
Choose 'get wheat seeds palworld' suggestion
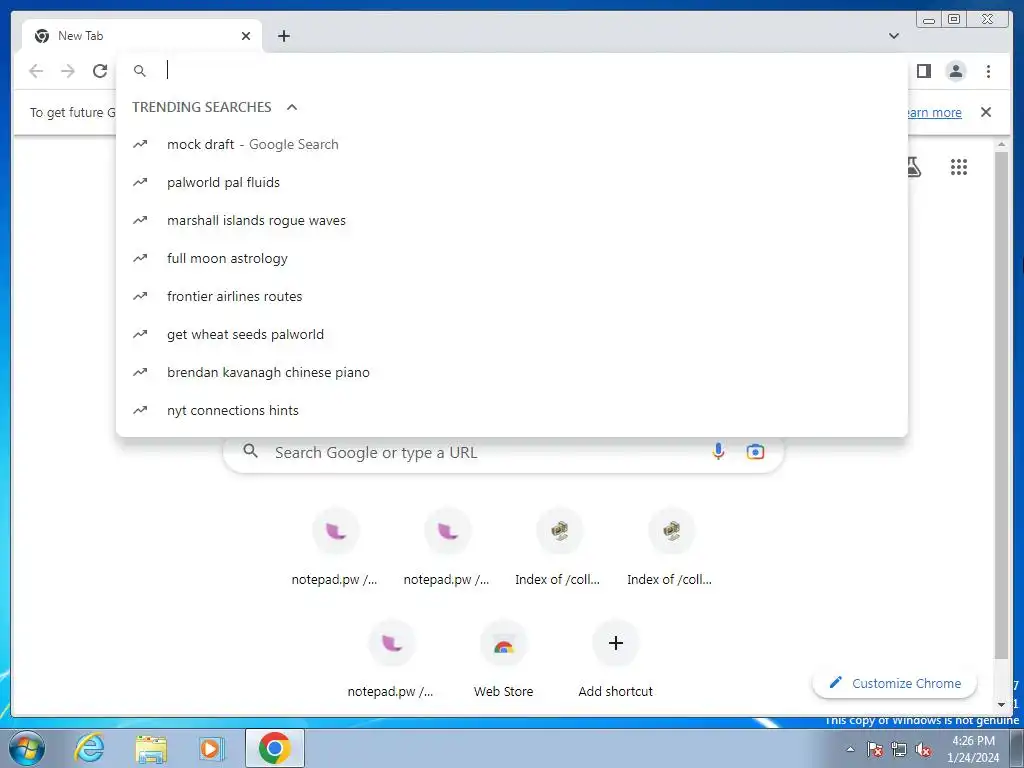pyautogui.click(x=511, y=334)
